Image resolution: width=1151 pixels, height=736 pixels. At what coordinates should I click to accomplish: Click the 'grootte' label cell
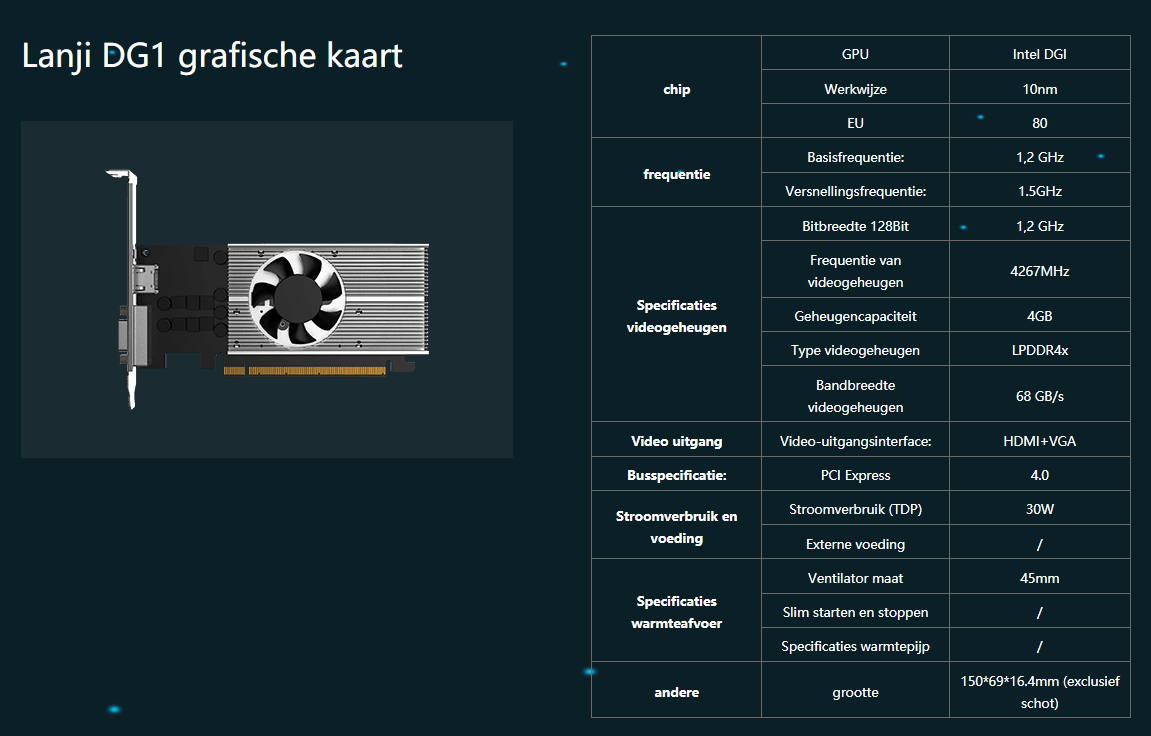click(855, 691)
